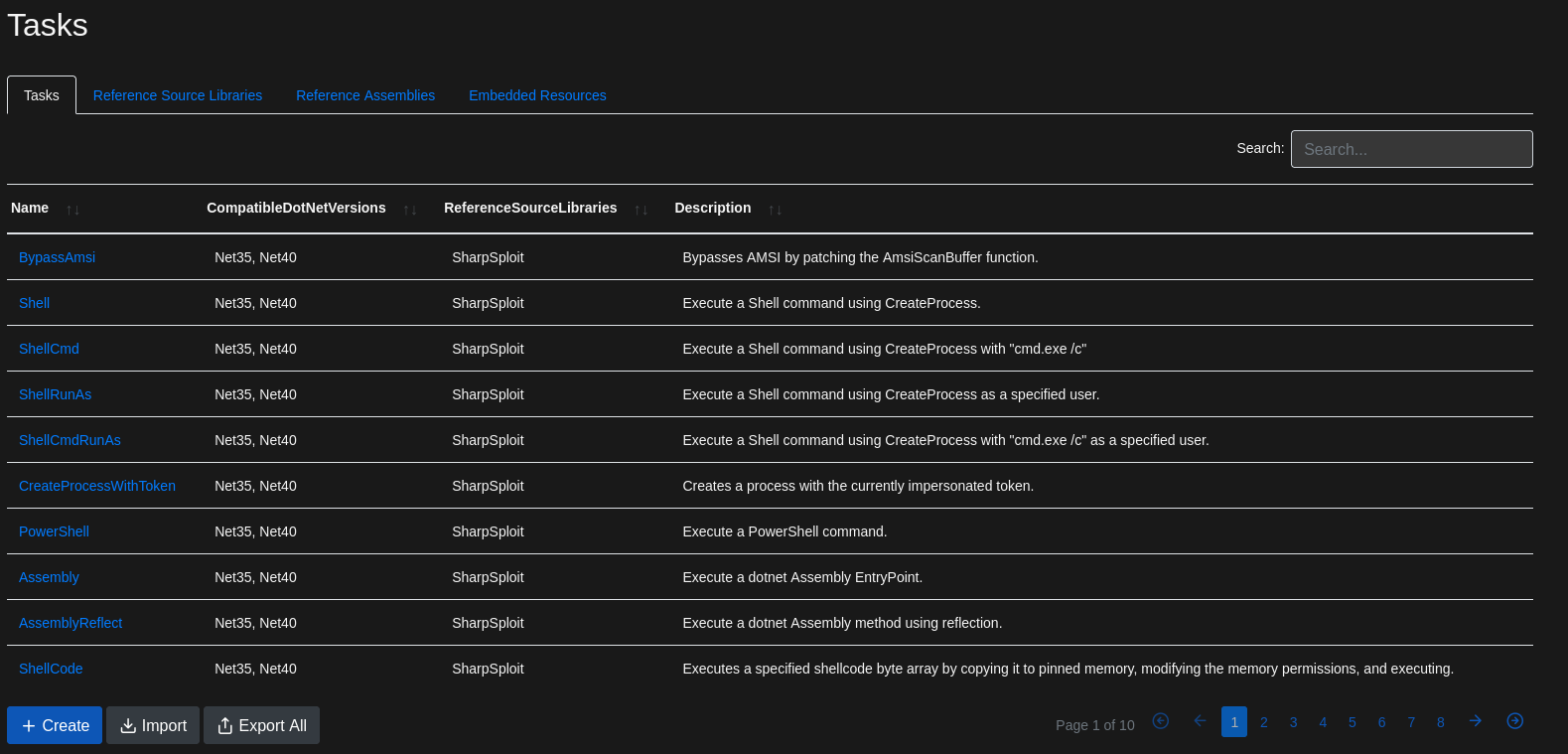
Task: Sort by Description column arrows
Action: 775,210
